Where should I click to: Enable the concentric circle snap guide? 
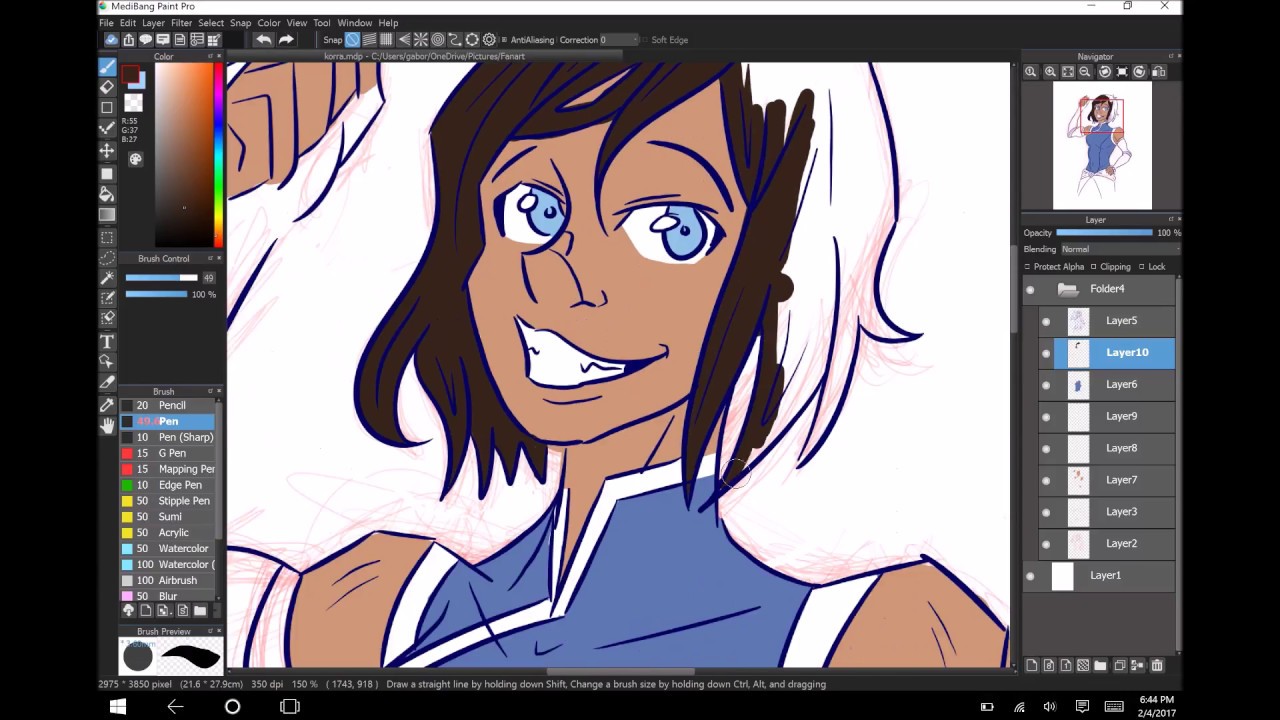coord(438,40)
